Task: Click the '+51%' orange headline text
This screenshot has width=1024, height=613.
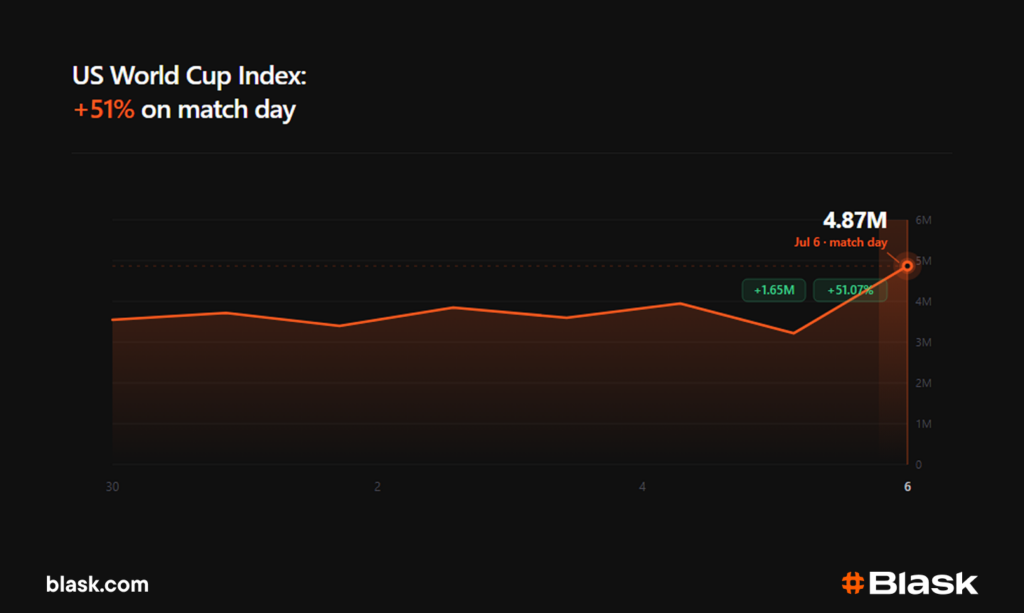Action: [104, 110]
